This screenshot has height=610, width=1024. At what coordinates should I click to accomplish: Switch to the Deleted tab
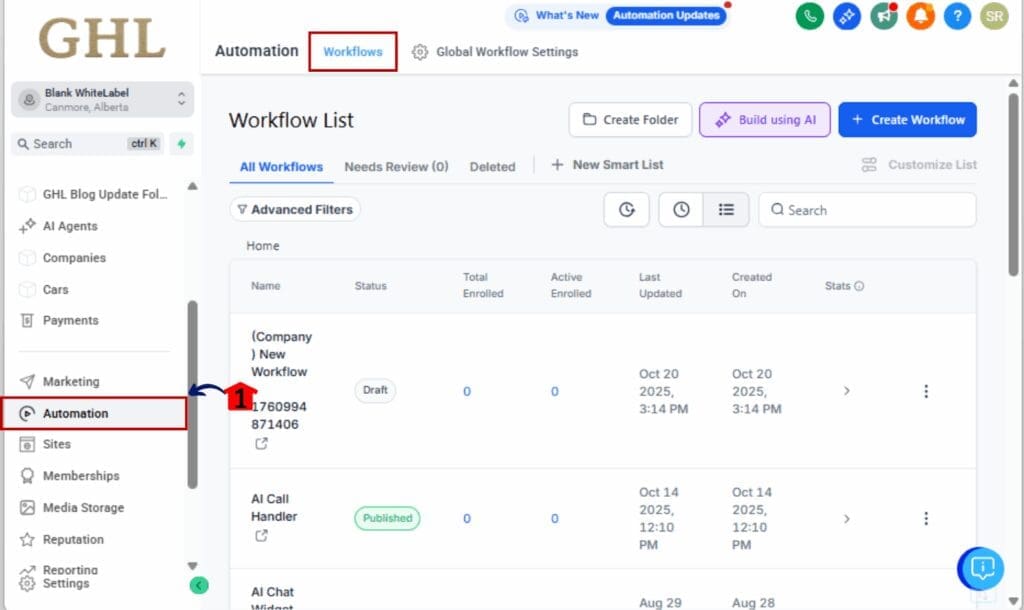pos(492,167)
